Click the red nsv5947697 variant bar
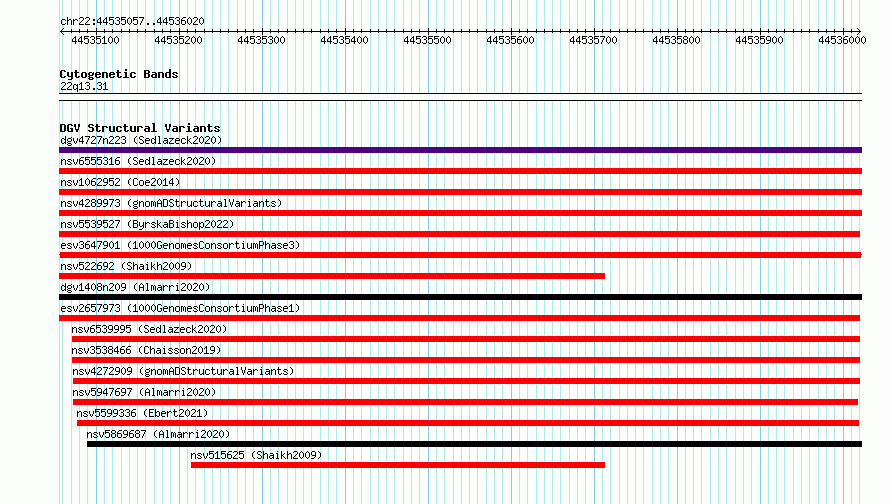Screen dimensions: 890x504 465,402
